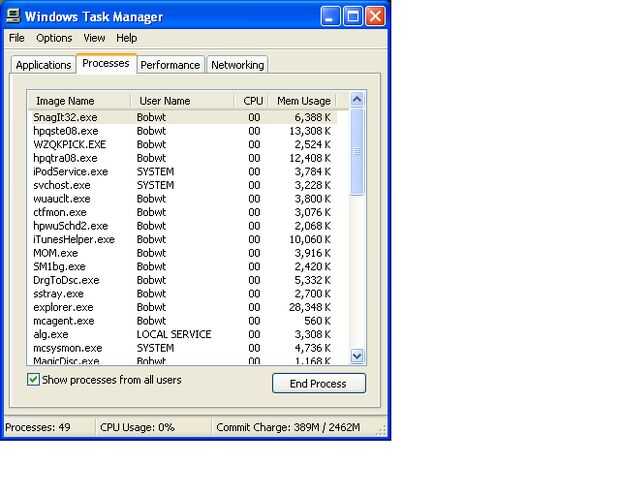Viewport: 620px width, 496px height.
Task: Select the wuauclt.exe process
Action: pyautogui.click(x=182, y=199)
